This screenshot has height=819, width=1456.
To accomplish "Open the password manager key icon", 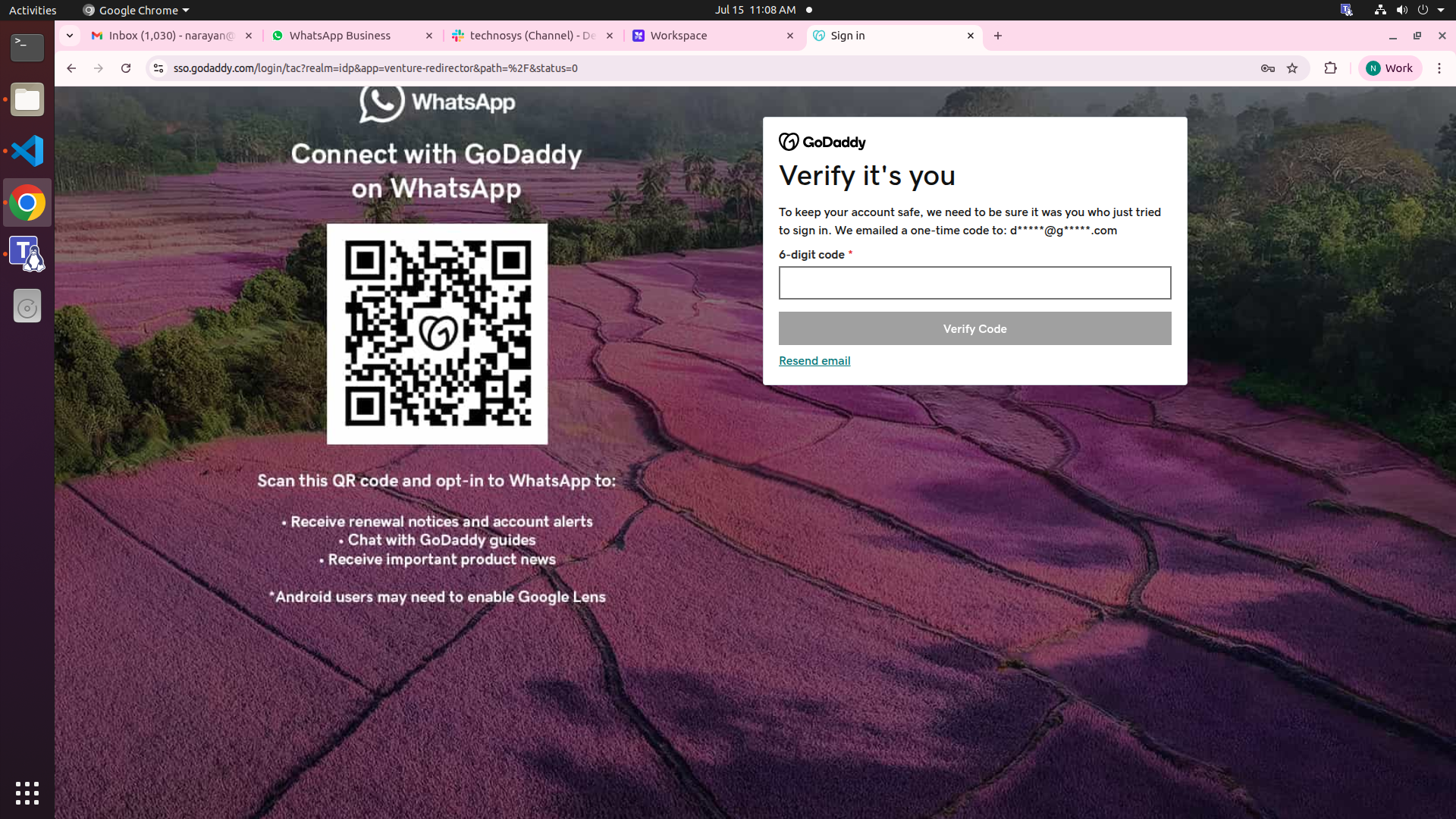I will 1267,68.
